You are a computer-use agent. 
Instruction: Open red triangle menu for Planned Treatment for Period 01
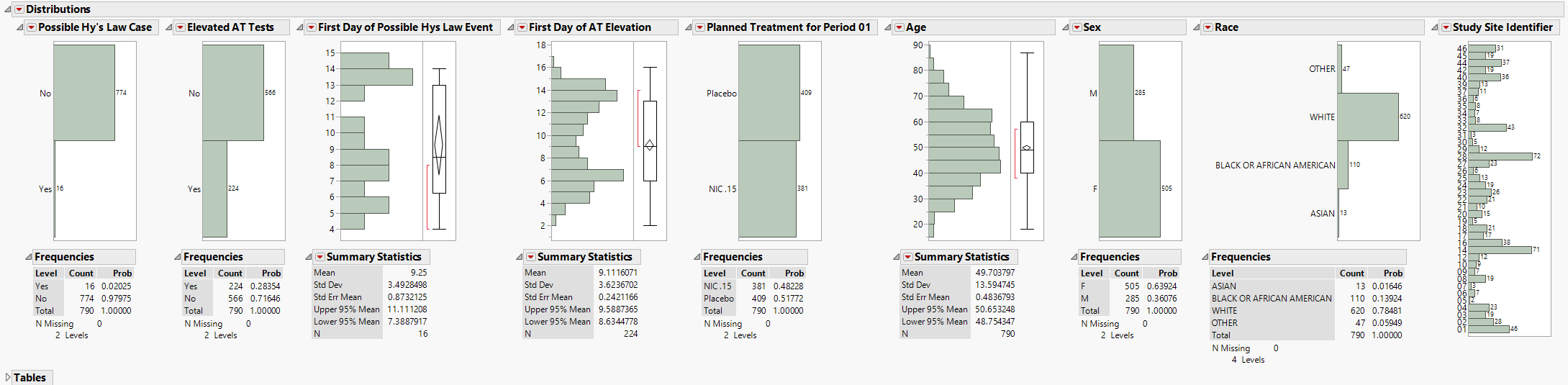point(699,27)
